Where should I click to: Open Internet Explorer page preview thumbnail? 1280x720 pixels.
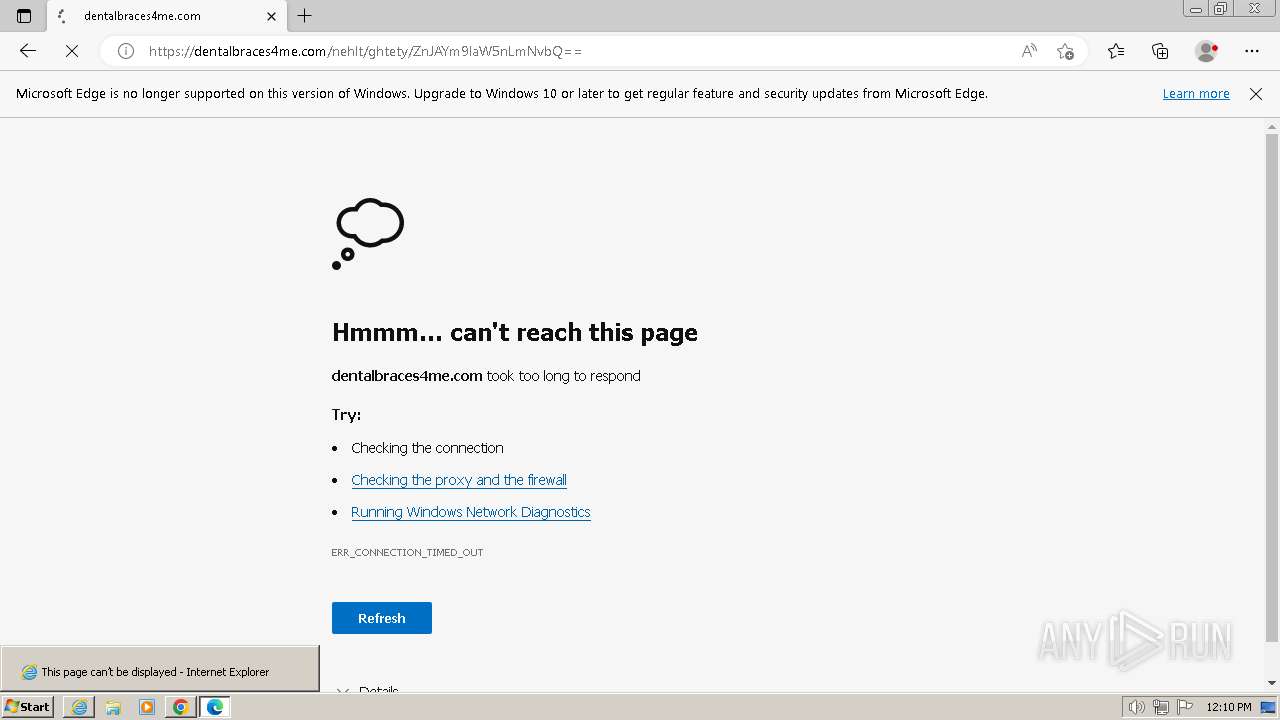(x=160, y=671)
